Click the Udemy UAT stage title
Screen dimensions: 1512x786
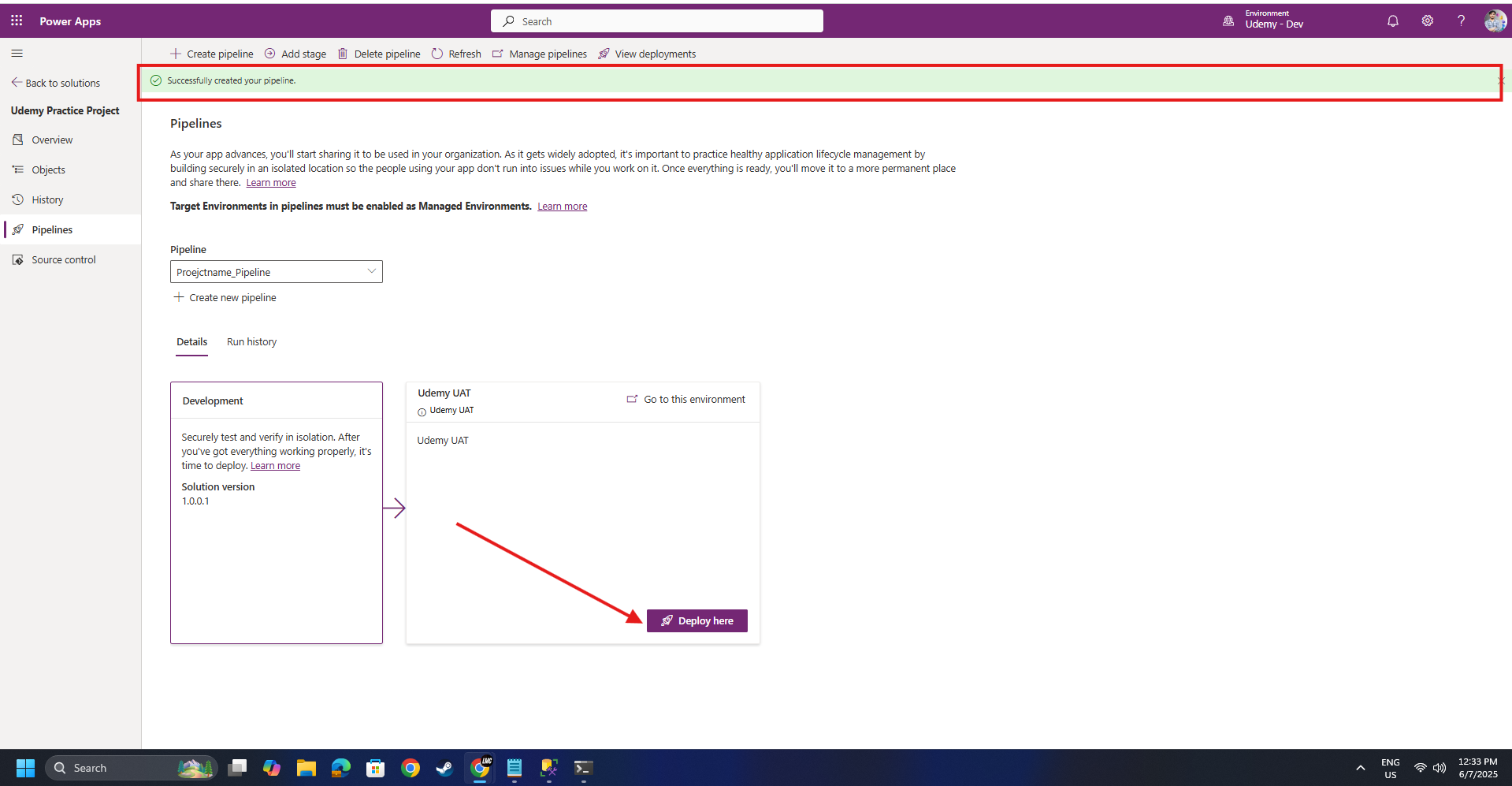444,393
